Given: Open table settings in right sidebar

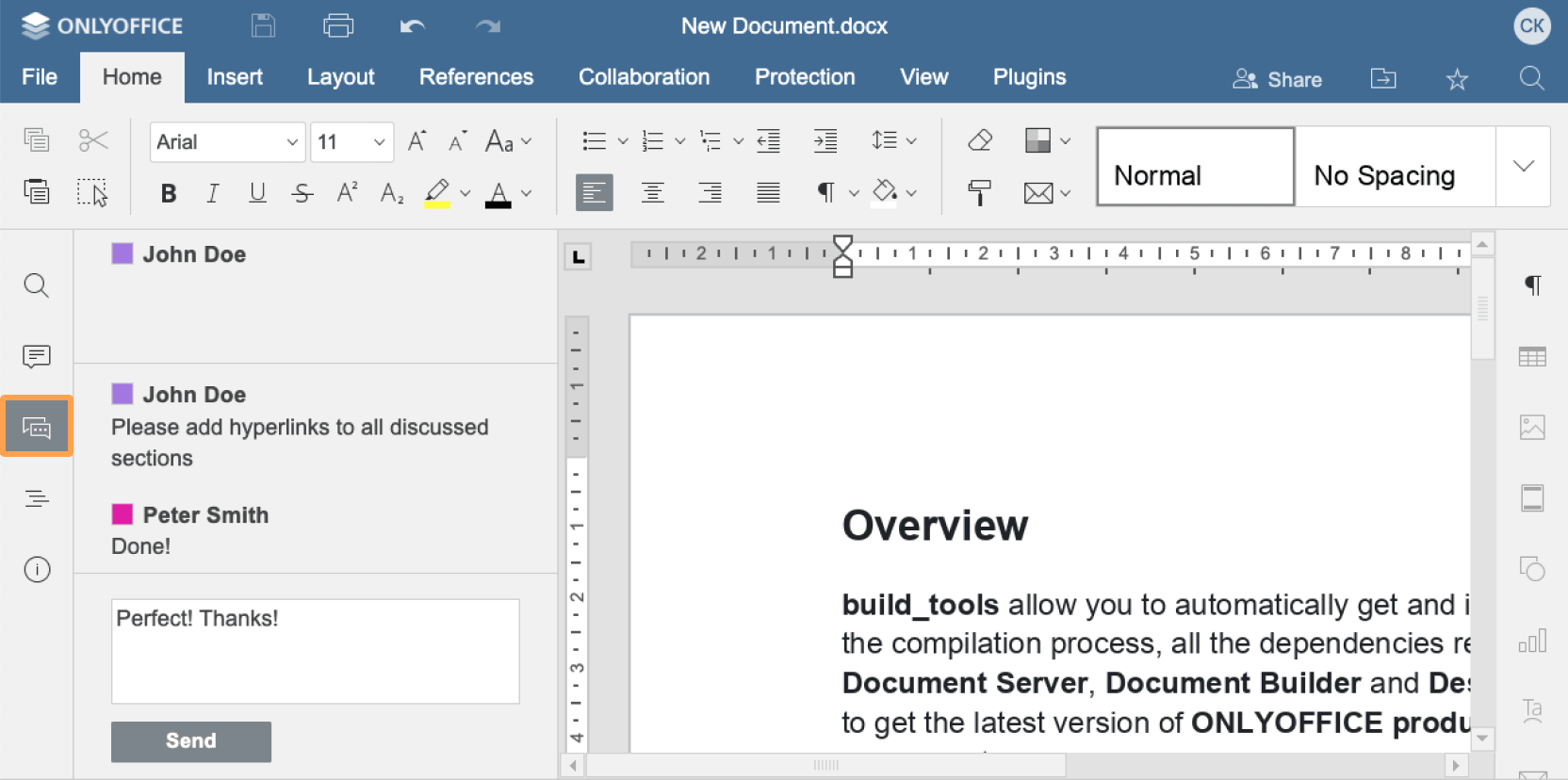Looking at the screenshot, I should [x=1532, y=356].
